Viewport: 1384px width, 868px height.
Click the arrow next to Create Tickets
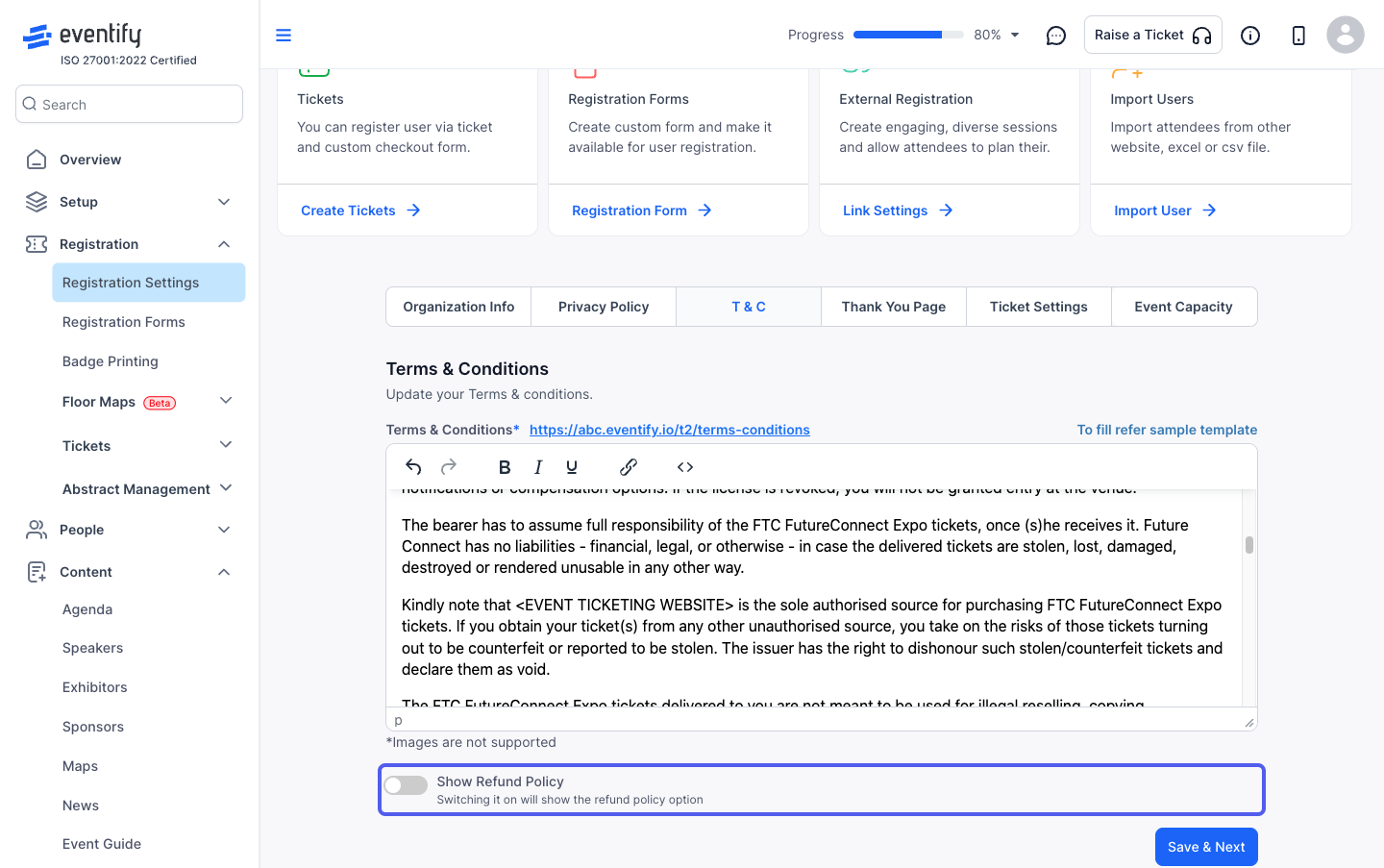(x=413, y=211)
